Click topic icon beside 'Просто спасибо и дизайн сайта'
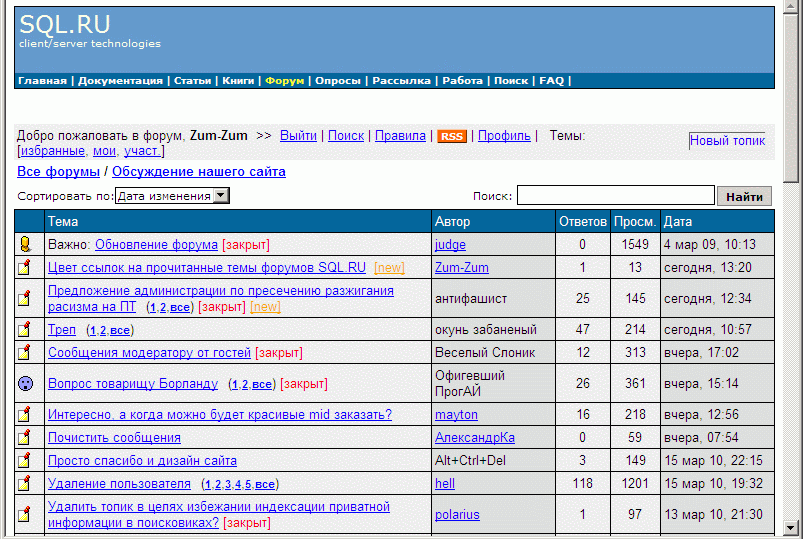 pyautogui.click(x=25, y=460)
